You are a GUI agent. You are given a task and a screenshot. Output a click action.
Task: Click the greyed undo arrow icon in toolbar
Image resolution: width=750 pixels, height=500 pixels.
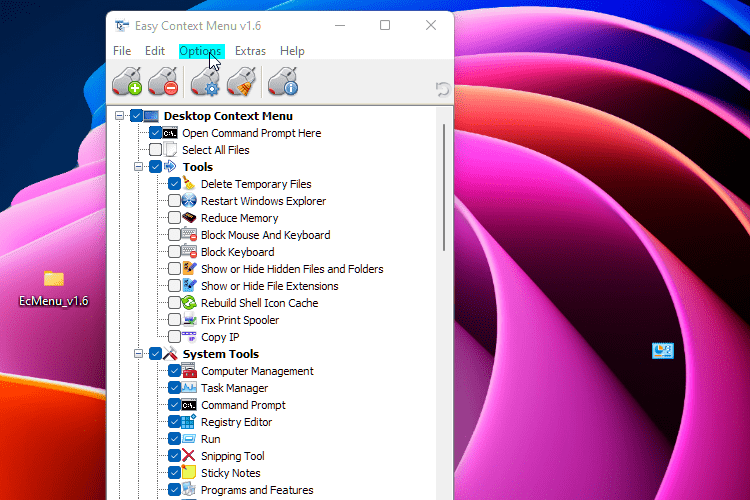442,89
